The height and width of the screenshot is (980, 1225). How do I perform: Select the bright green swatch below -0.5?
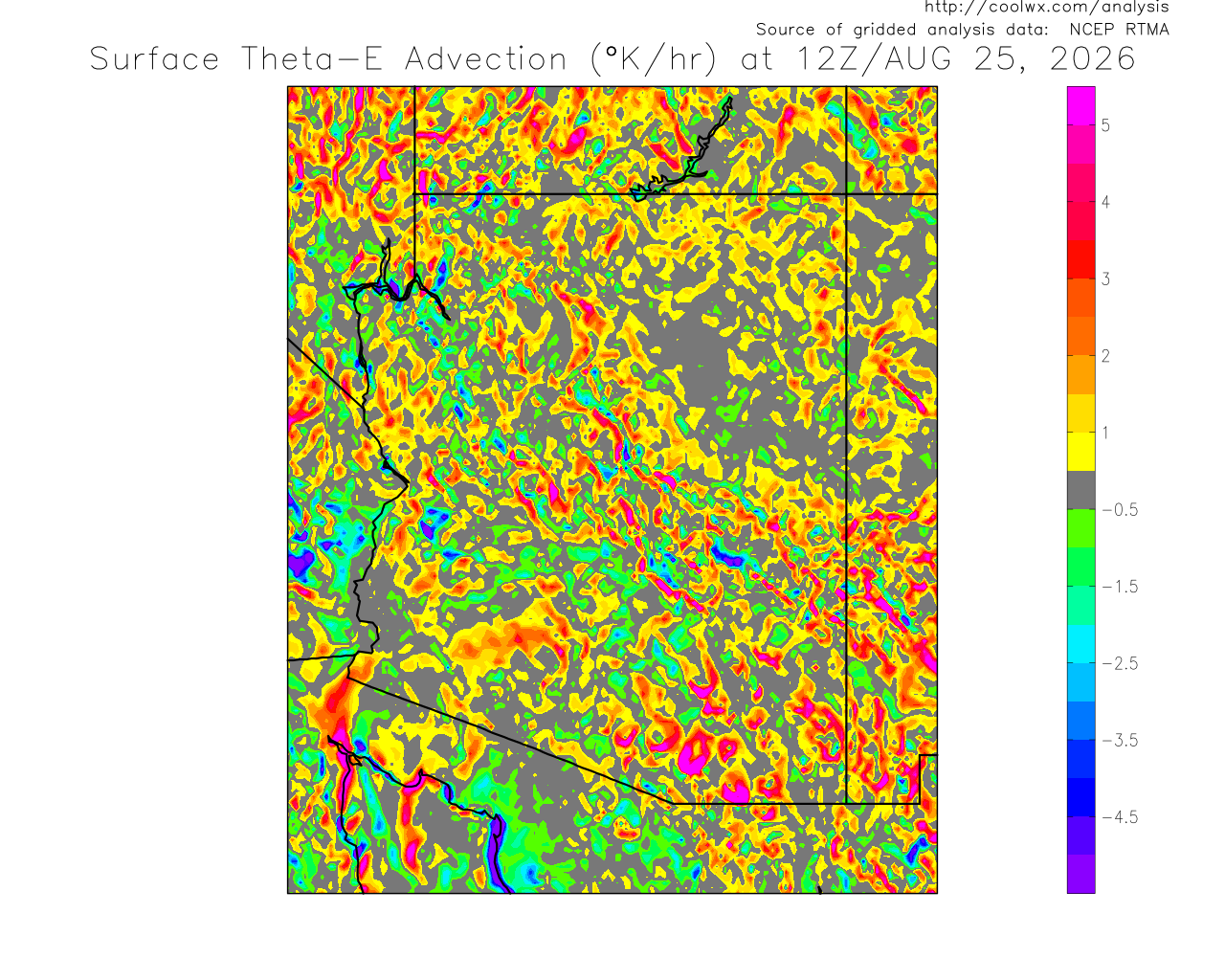pyautogui.click(x=1081, y=528)
